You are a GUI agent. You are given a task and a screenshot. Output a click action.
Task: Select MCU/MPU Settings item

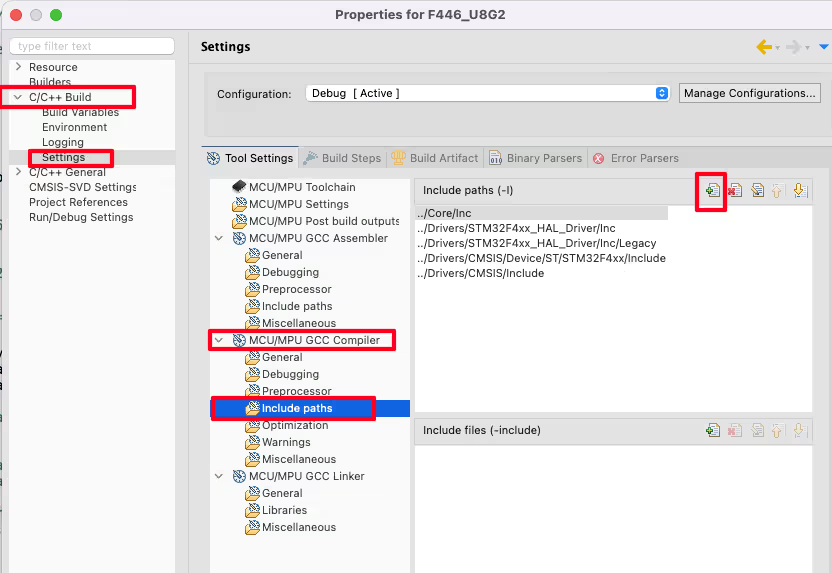click(291, 204)
